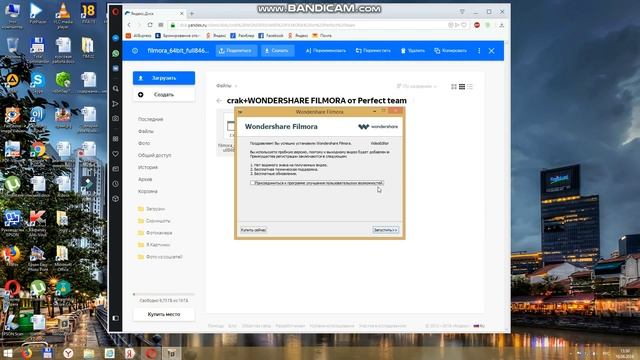
Task: Open the Windows Start button
Action: 7,353
